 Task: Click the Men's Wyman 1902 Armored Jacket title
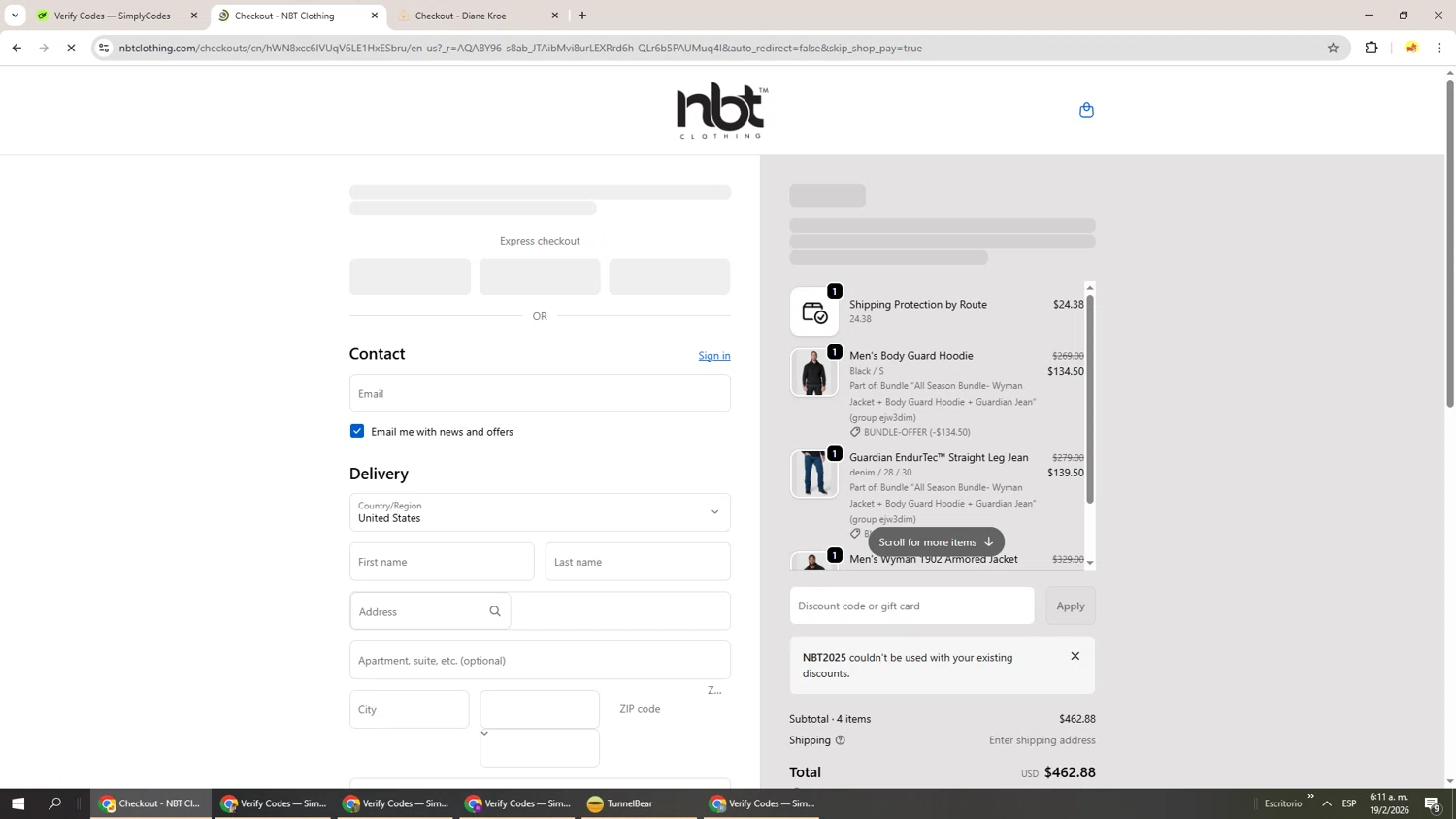(934, 559)
